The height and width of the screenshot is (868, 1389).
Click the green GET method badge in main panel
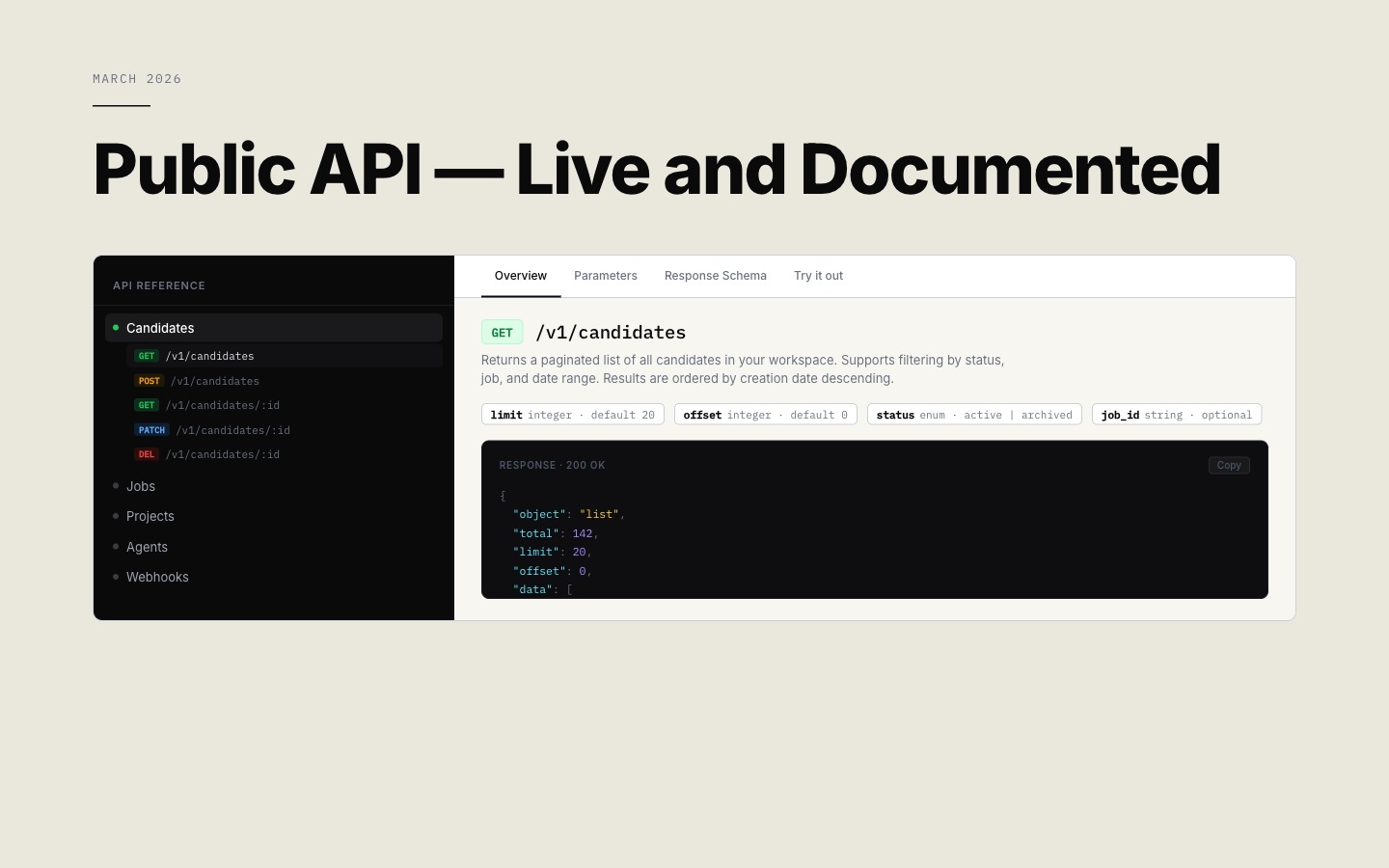pos(503,333)
